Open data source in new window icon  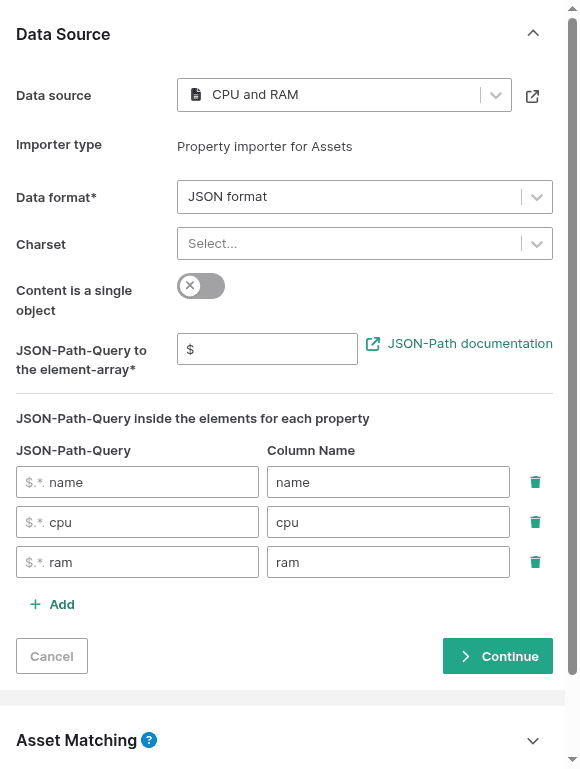[532, 96]
